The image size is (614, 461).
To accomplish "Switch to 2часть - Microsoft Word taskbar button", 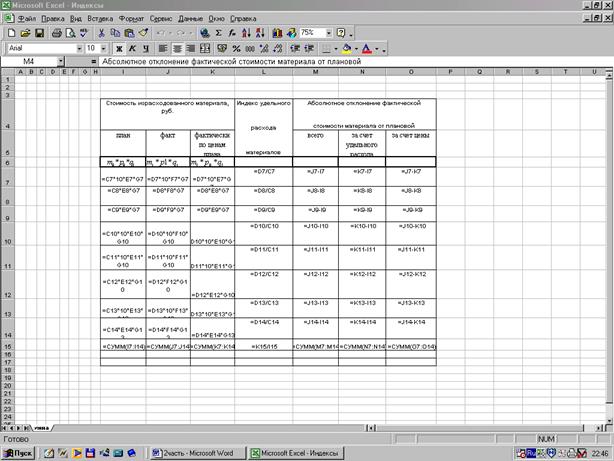I will tap(196, 453).
